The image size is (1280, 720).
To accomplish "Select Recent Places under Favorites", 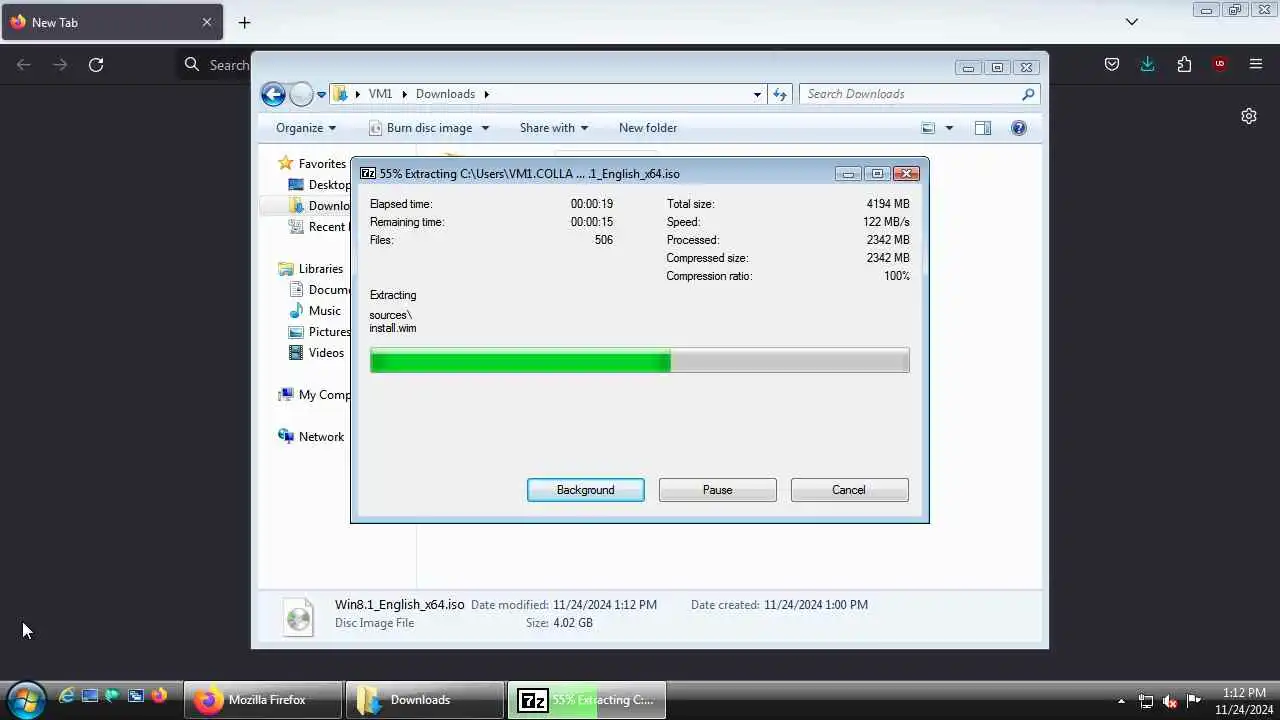I will coord(320,226).
